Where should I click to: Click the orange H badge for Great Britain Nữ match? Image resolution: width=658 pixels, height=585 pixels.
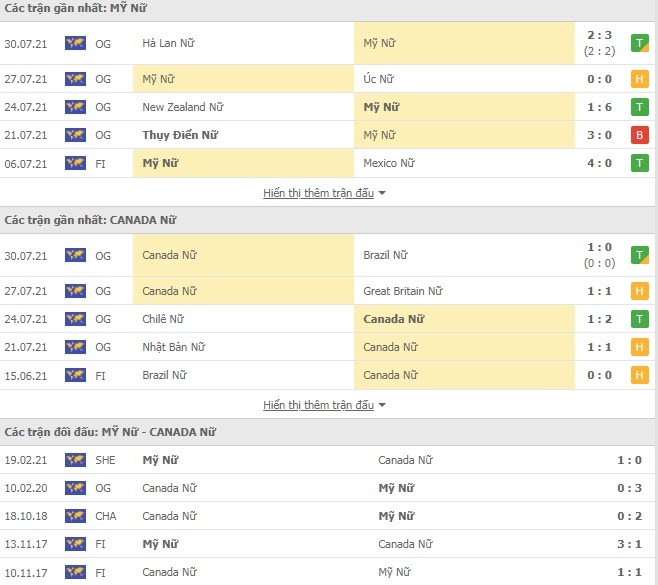[x=640, y=291]
